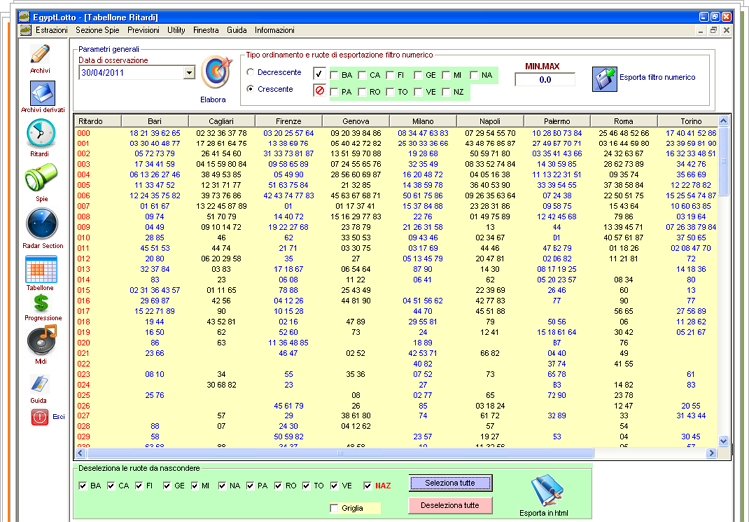
Task: Click Ritardo row 015
Action: click(x=84, y=290)
